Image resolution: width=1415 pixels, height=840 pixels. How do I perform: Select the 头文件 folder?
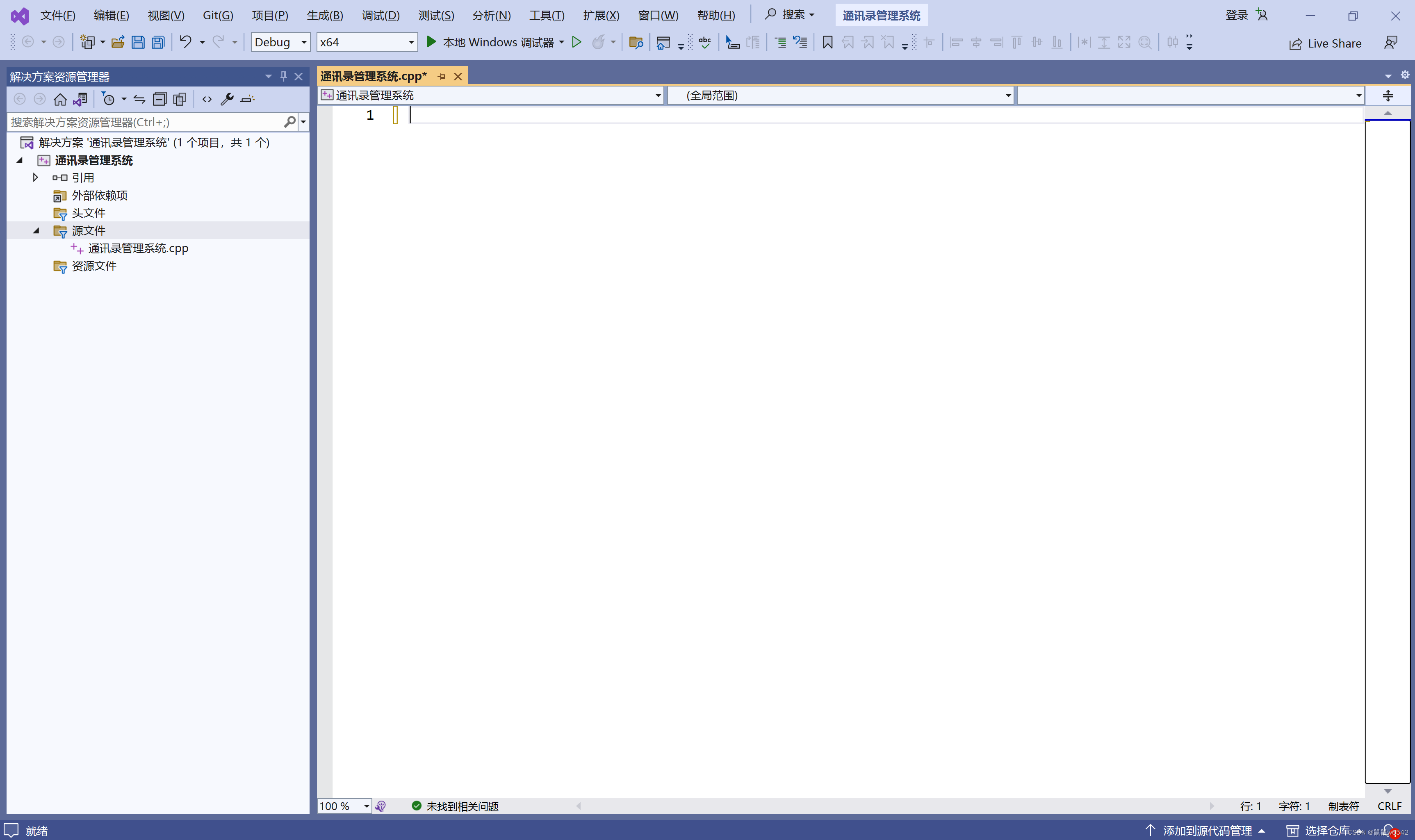point(88,213)
